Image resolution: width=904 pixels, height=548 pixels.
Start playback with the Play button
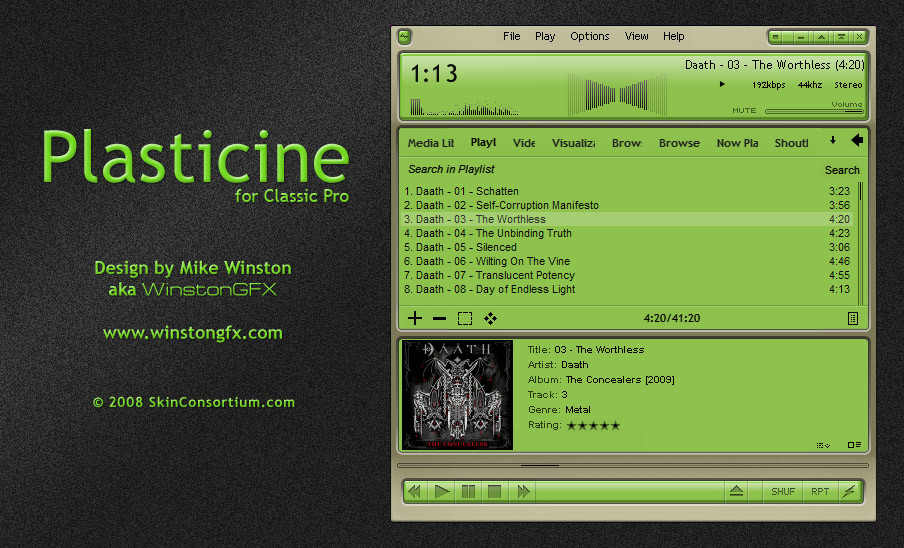pyautogui.click(x=442, y=492)
